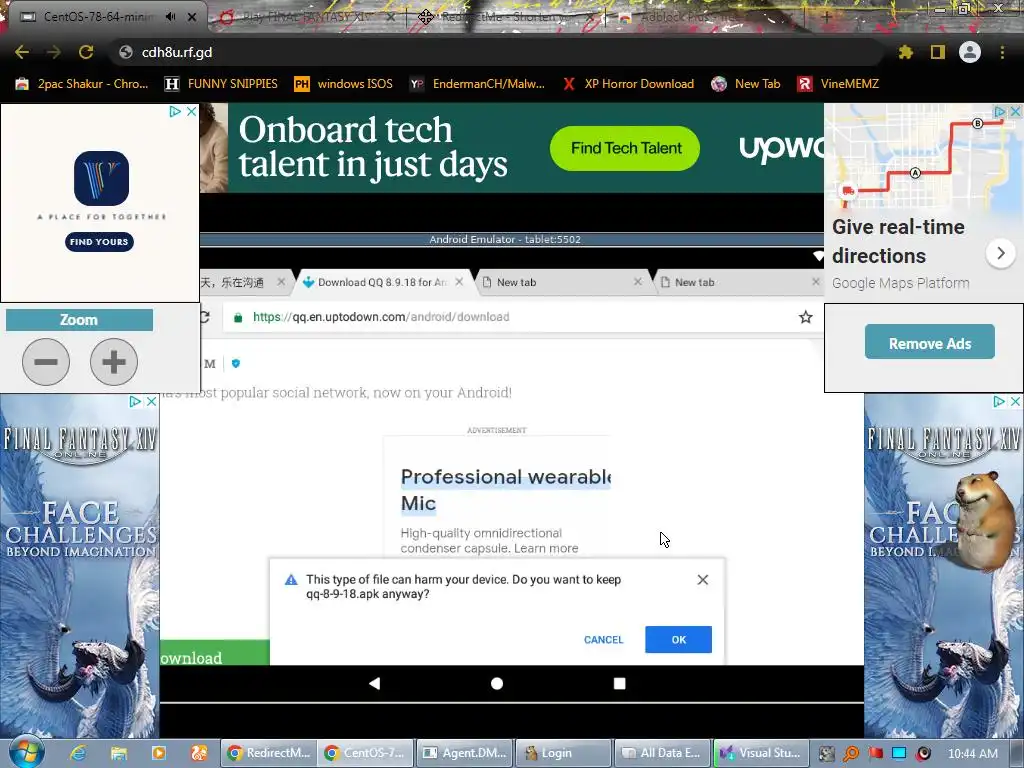Click the red flag tray icon
Image resolution: width=1024 pixels, height=768 pixels.
click(x=876, y=754)
